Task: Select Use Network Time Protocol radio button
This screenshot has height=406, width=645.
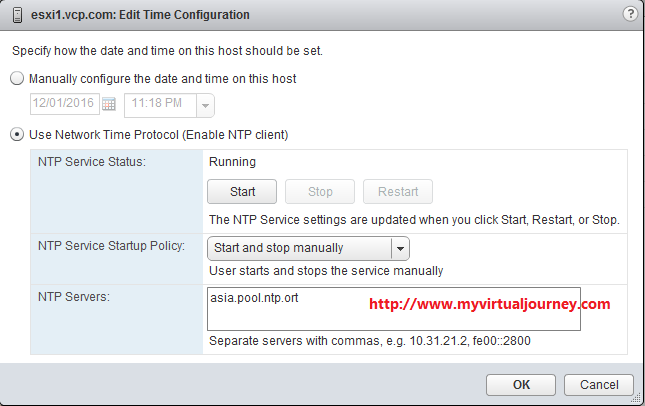Action: tap(17, 135)
